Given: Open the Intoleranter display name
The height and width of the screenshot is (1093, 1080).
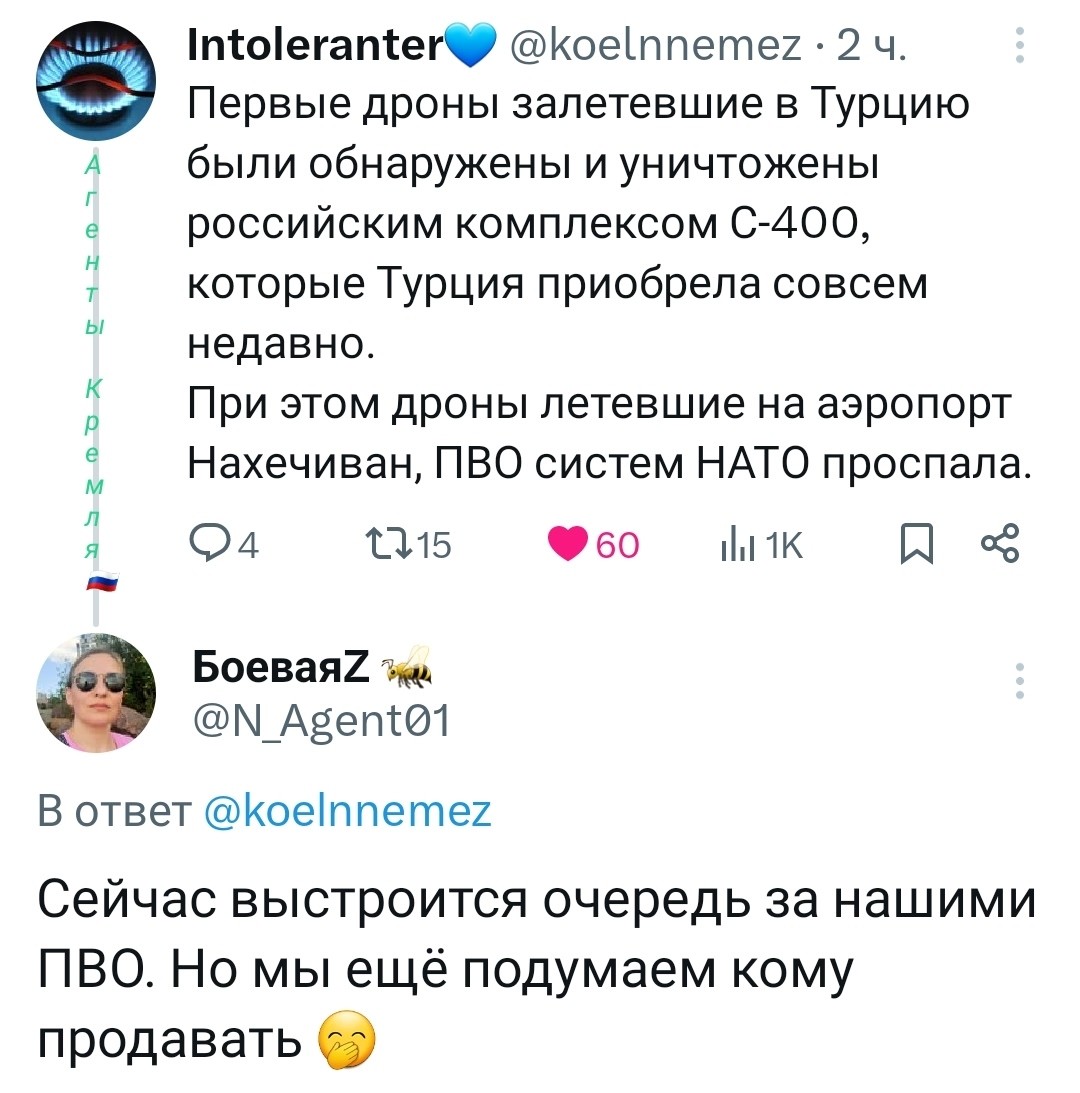Looking at the screenshot, I should click(314, 46).
